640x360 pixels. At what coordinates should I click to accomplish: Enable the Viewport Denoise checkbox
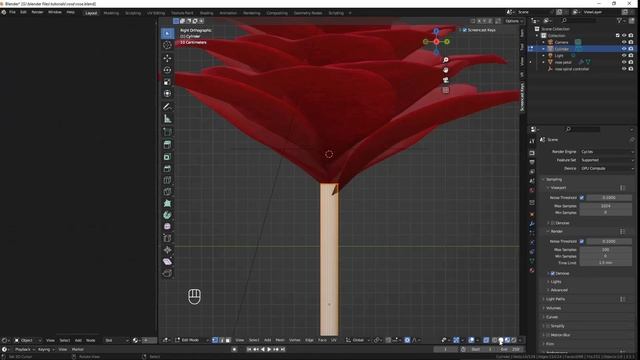point(553,223)
